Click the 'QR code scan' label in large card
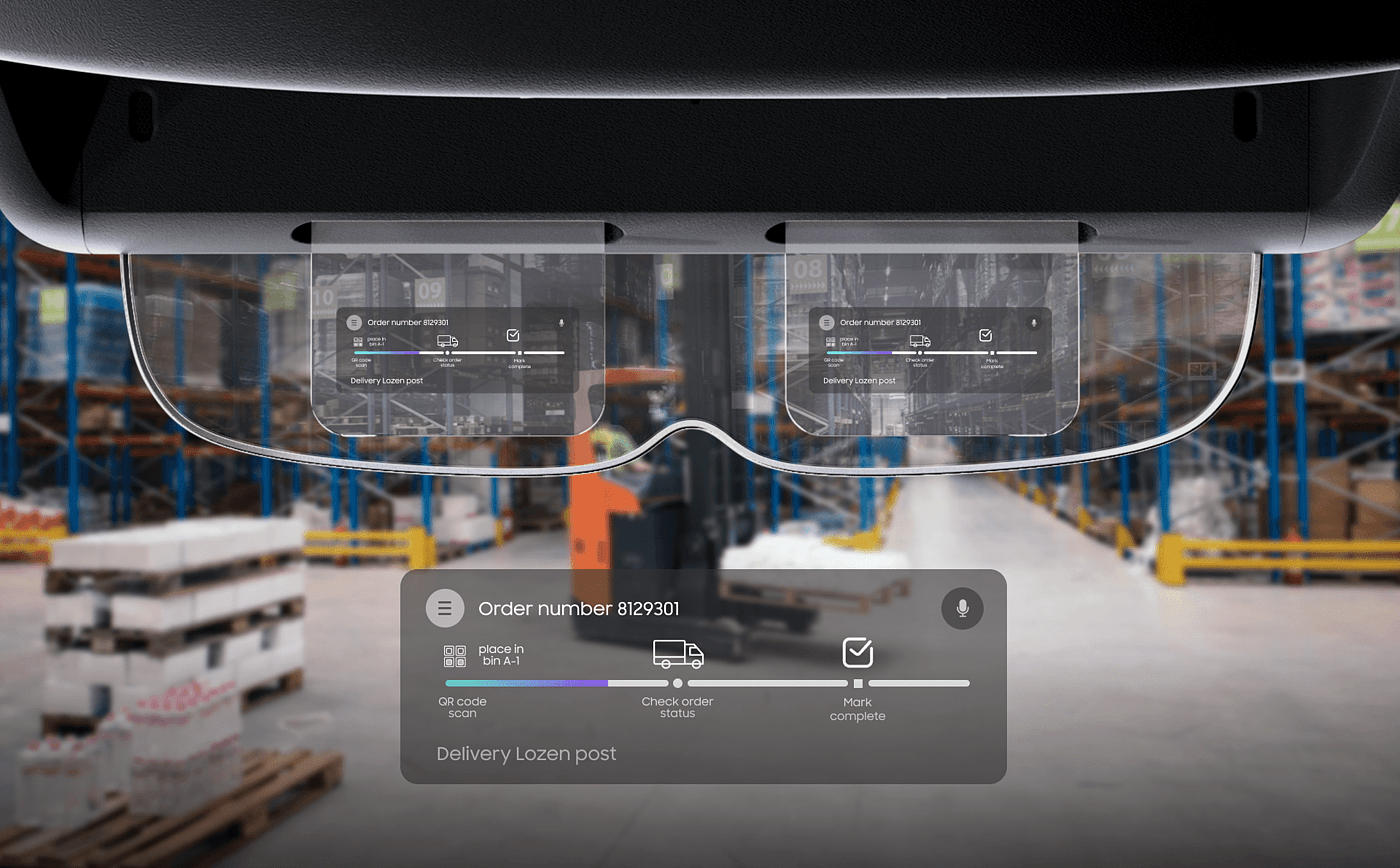Viewport: 1400px width, 868px height. click(462, 707)
